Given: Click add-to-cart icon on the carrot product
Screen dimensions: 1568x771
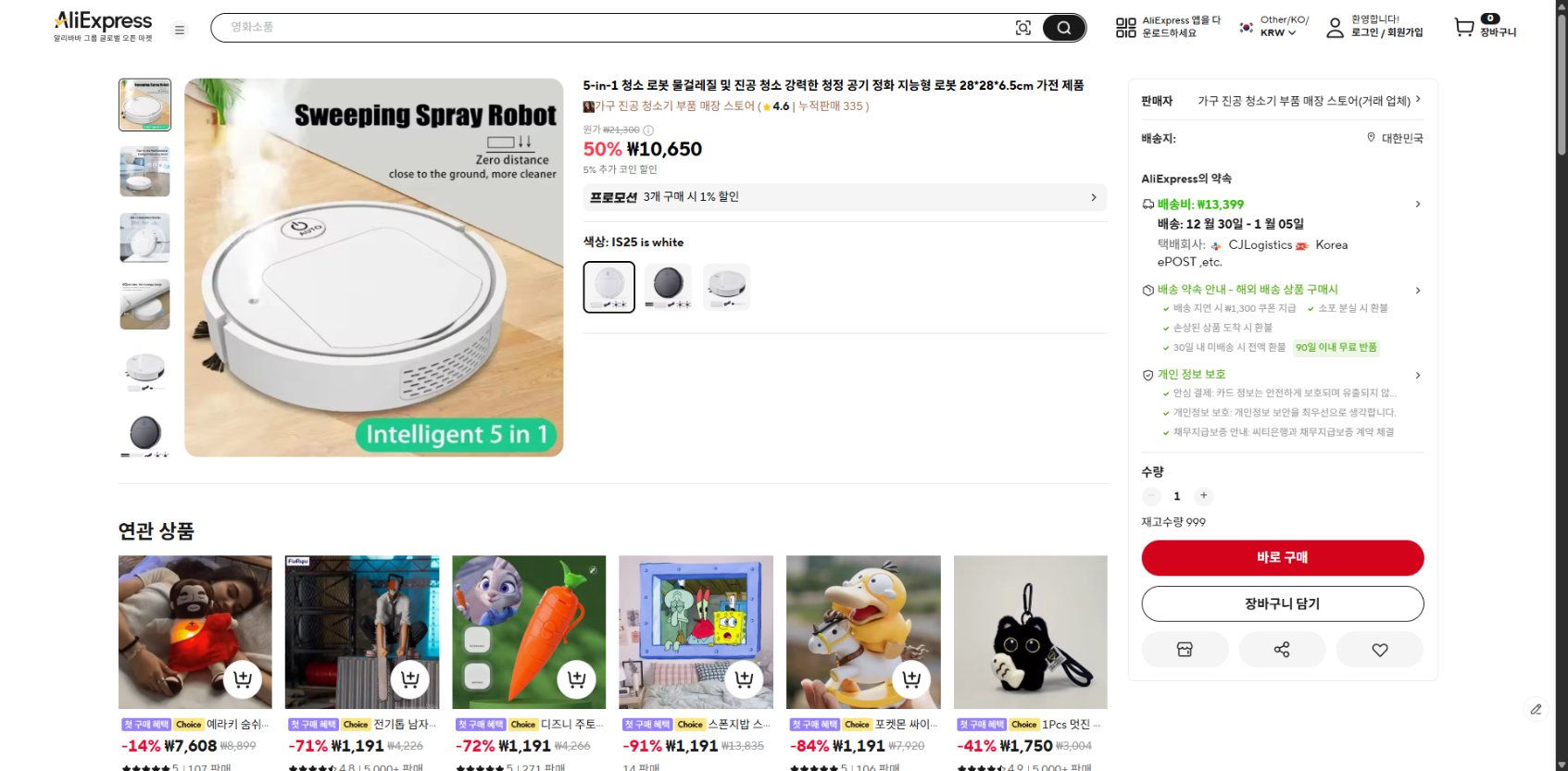Looking at the screenshot, I should coord(577,678).
